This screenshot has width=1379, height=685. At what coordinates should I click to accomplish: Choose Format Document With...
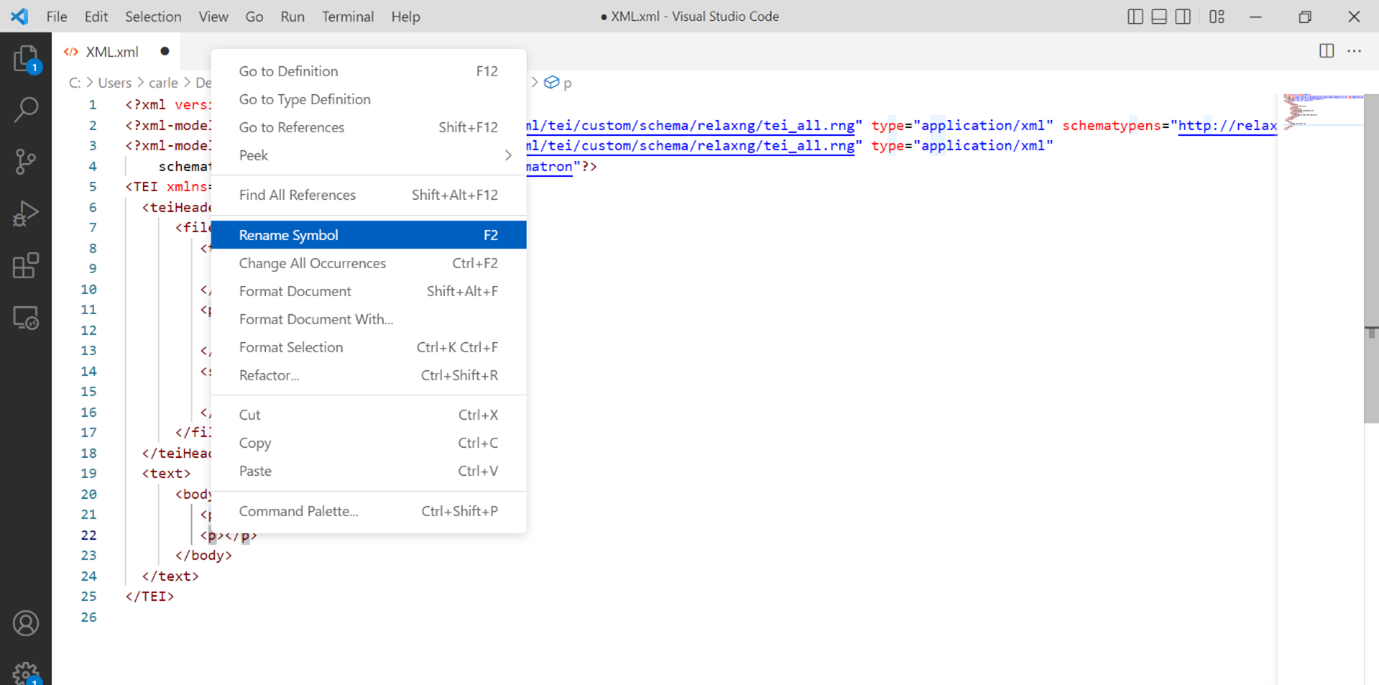368,319
